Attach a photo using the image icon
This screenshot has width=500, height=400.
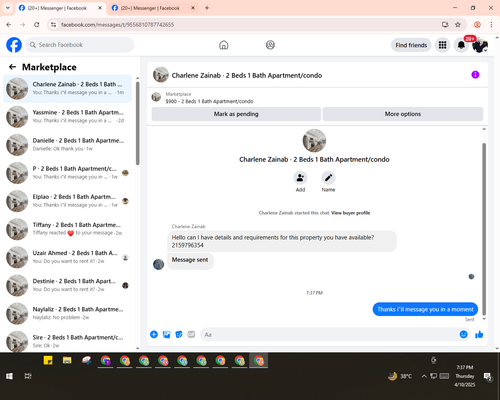(166, 334)
